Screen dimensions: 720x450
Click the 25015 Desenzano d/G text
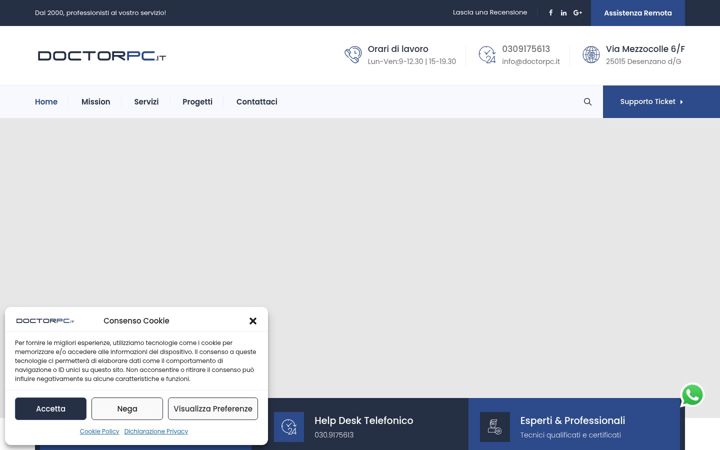click(x=643, y=62)
